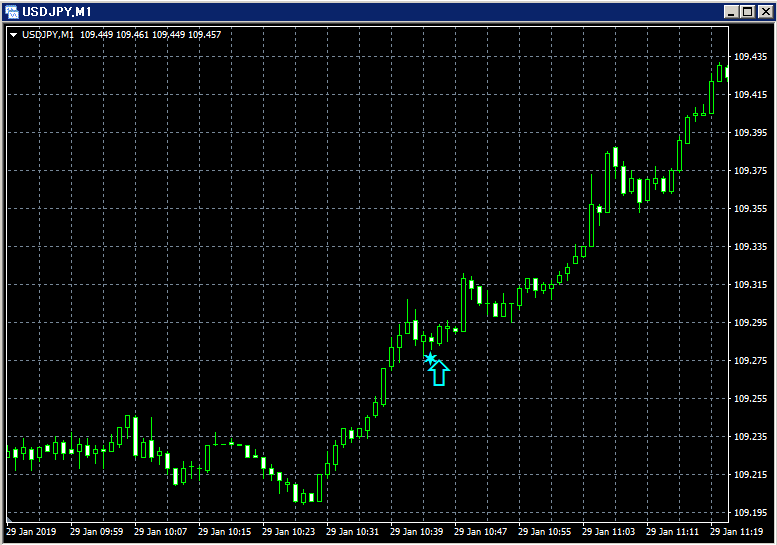777x545 pixels.
Task: Maximize the USDJPY,M1 chart window
Action: coord(748,11)
